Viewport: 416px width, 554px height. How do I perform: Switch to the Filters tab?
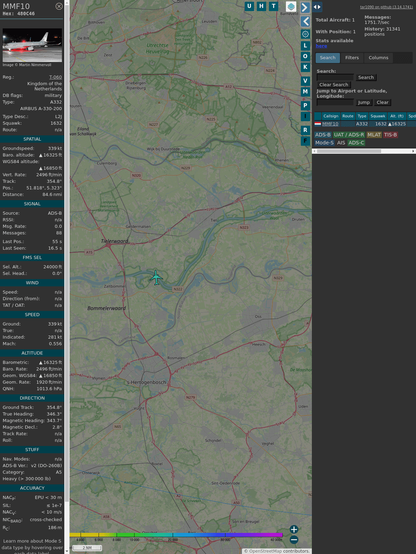[x=352, y=58]
